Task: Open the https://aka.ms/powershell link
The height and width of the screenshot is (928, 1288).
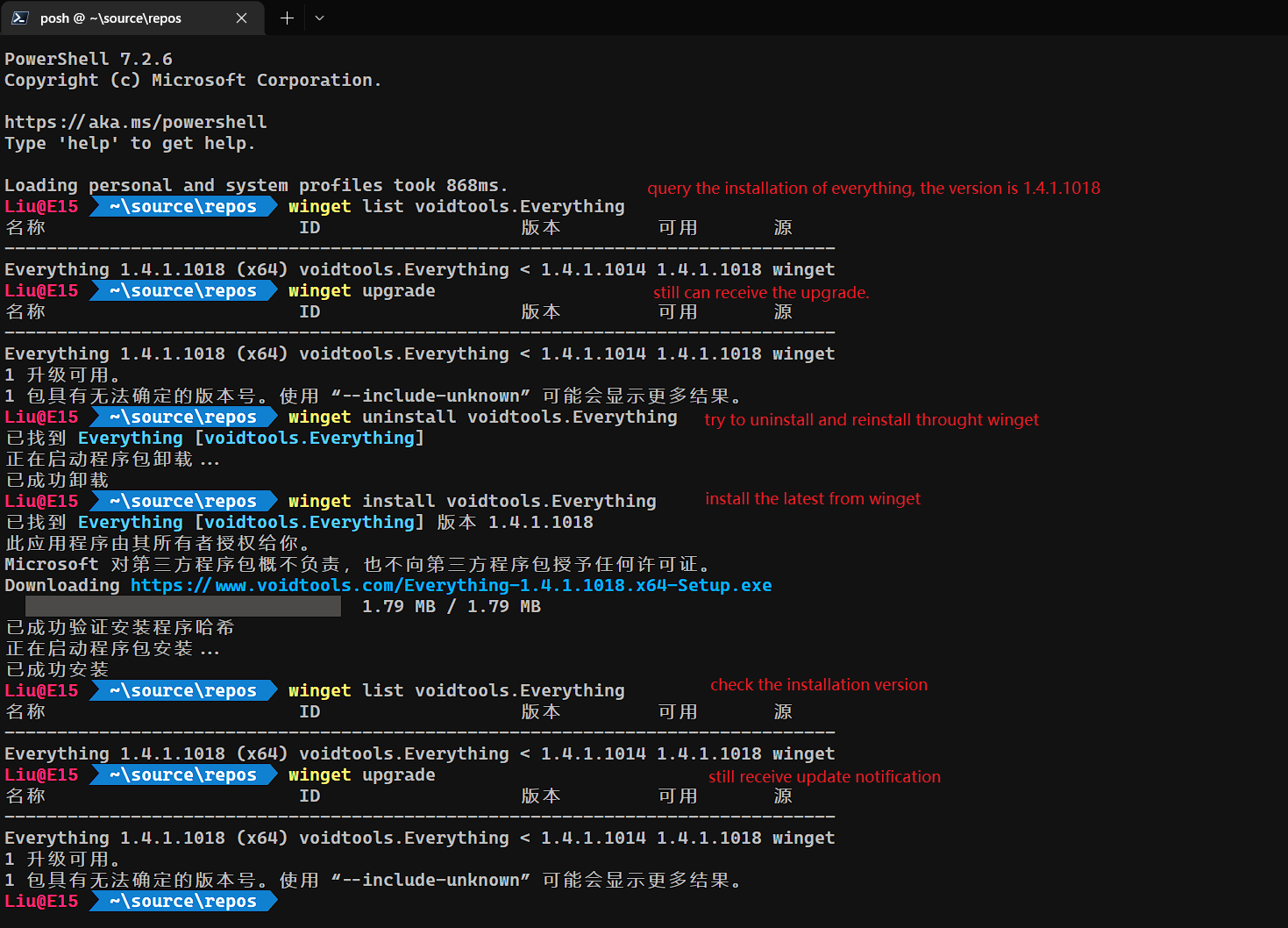Action: click(136, 122)
